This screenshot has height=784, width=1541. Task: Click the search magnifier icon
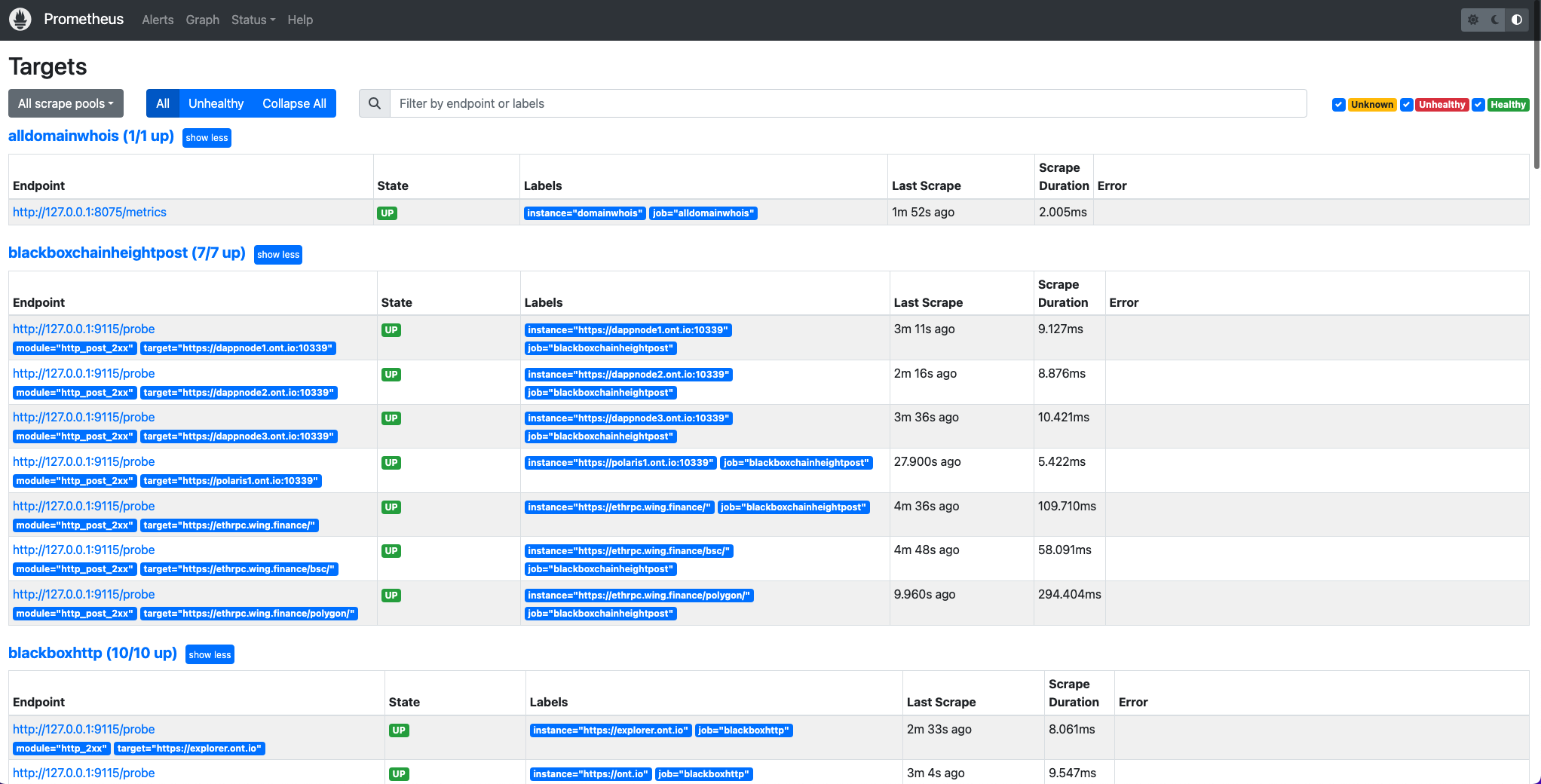click(375, 103)
